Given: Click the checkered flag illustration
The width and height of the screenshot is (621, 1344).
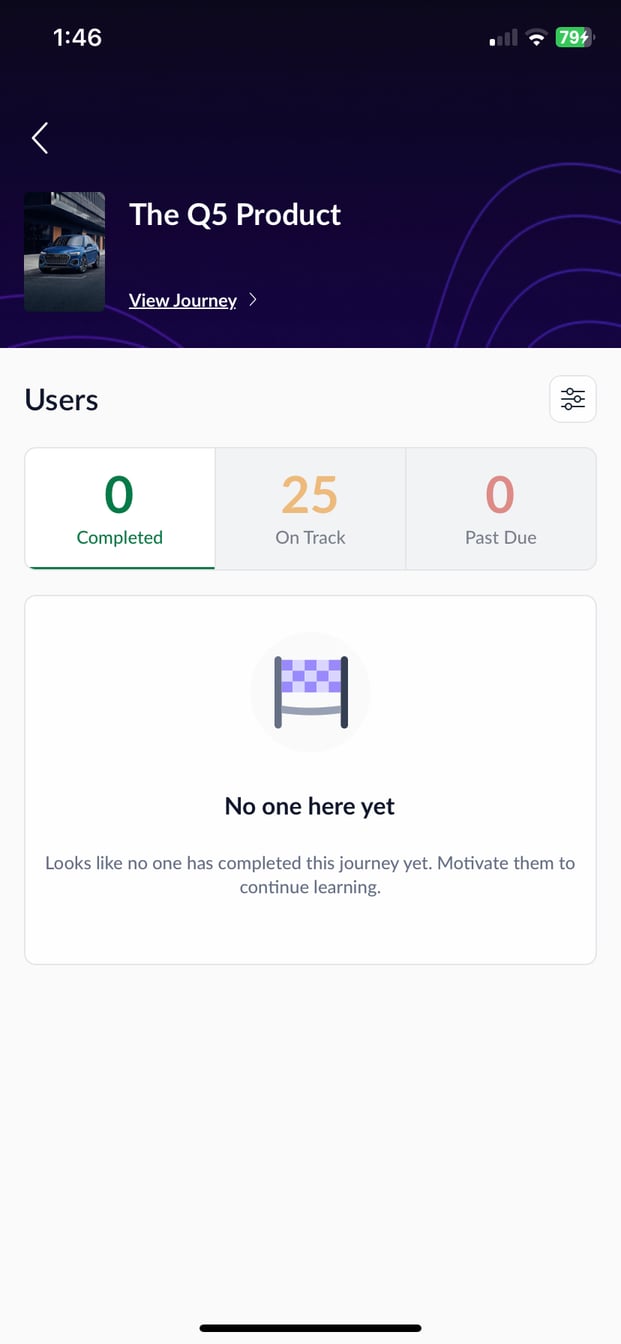Looking at the screenshot, I should [310, 691].
